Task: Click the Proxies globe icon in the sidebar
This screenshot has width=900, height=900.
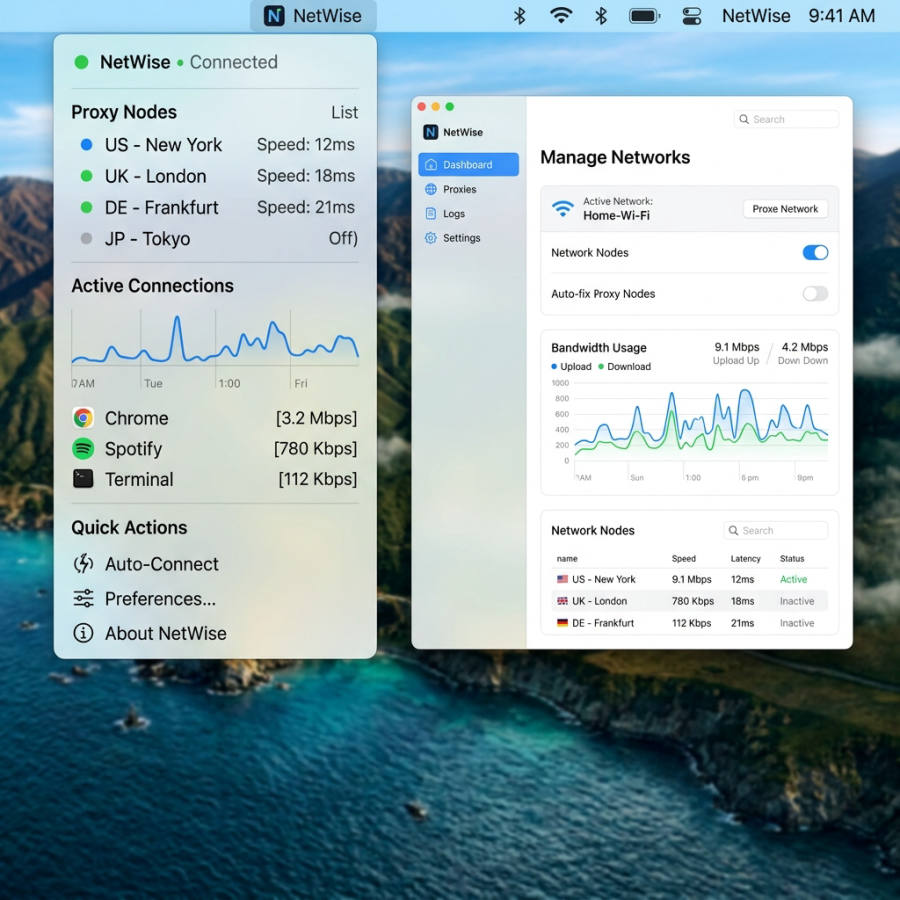Action: click(x=430, y=189)
